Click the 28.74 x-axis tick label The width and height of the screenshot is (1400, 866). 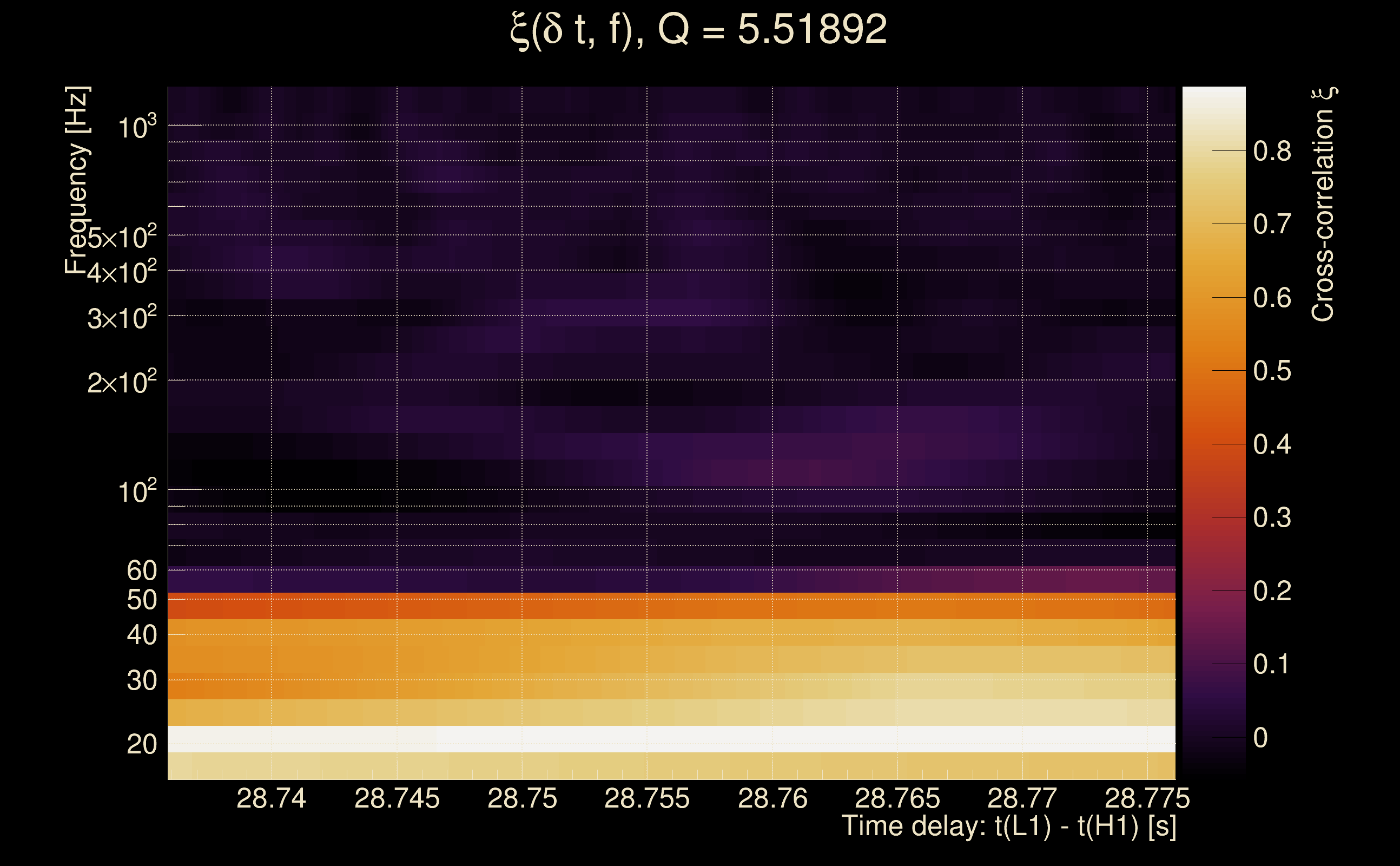(272, 798)
